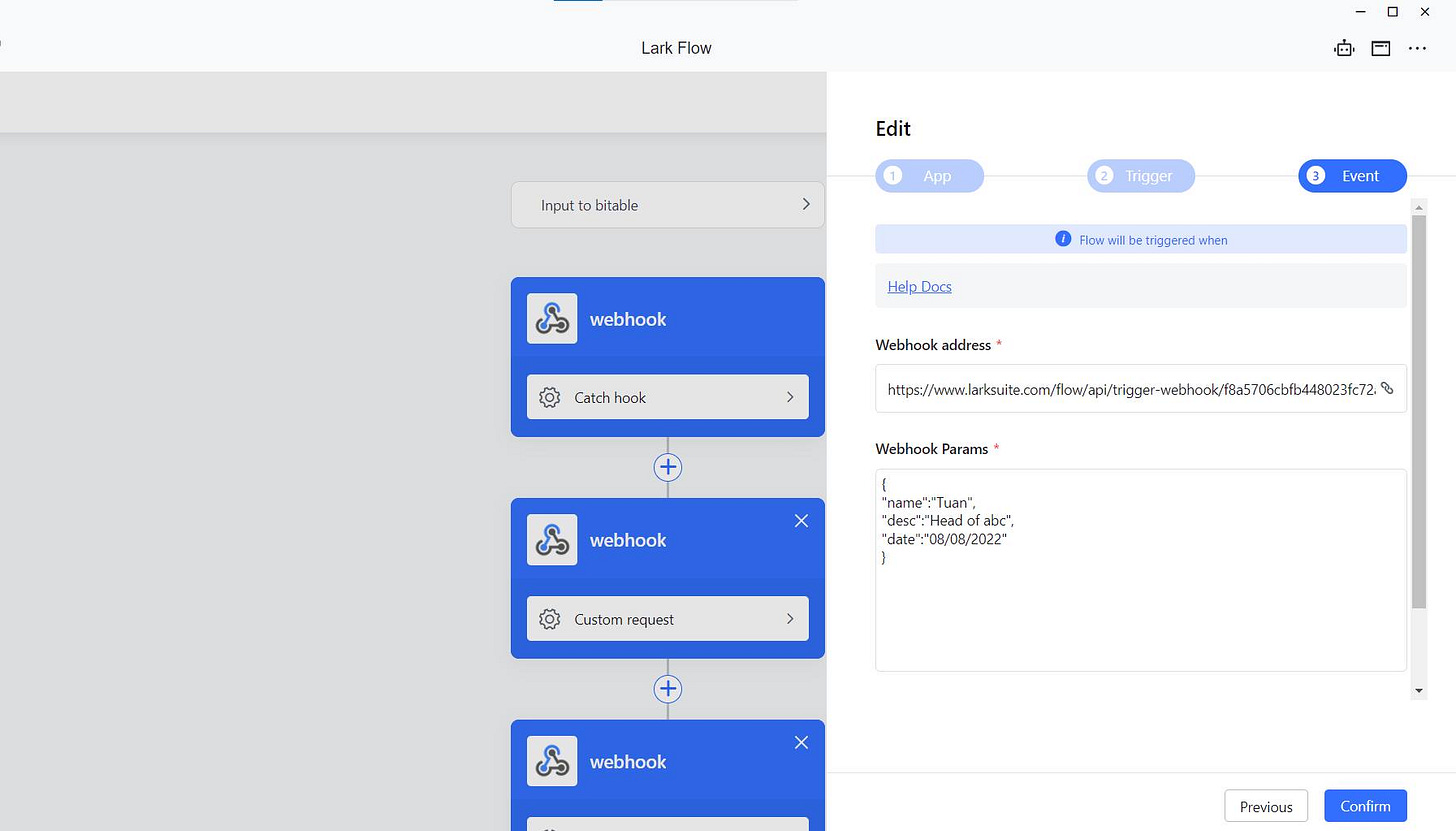Click the second webhook node icon
The height and width of the screenshot is (831, 1456).
pyautogui.click(x=552, y=540)
